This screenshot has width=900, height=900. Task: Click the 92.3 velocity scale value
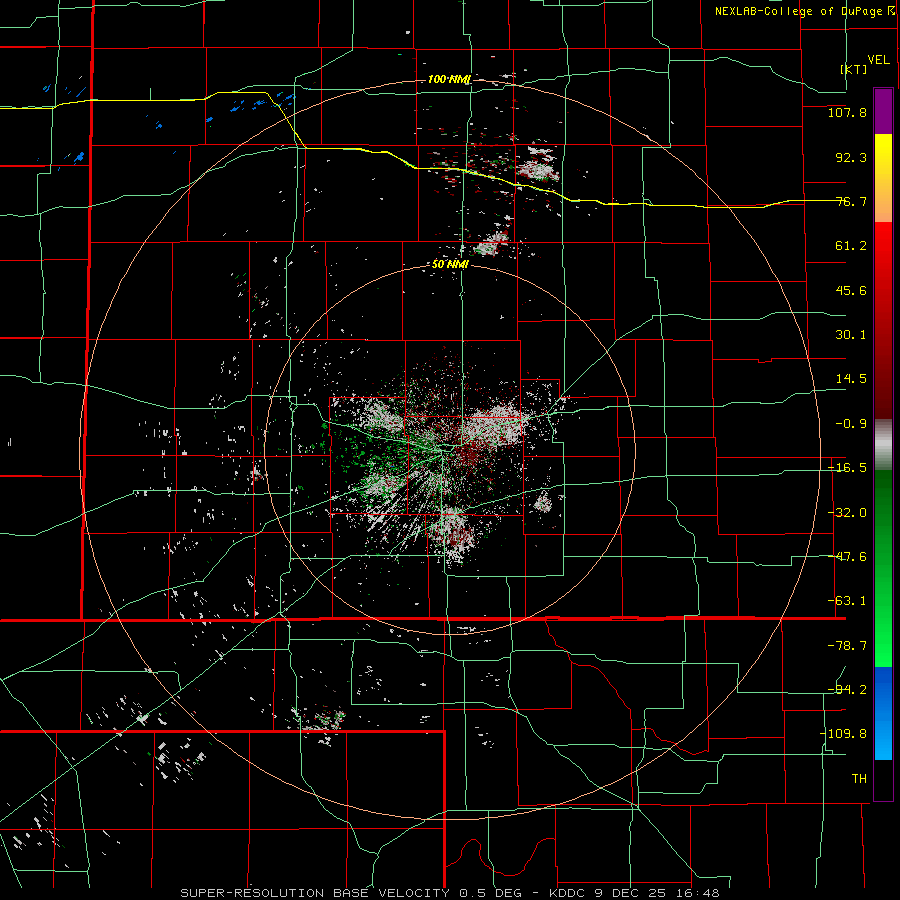coord(851,157)
